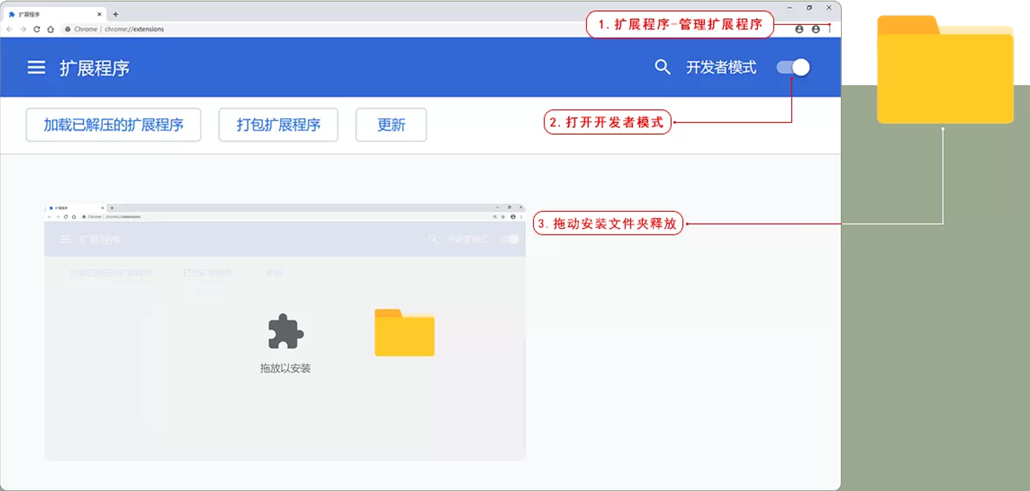
Task: Click the 拖放以安装 text
Action: point(285,368)
